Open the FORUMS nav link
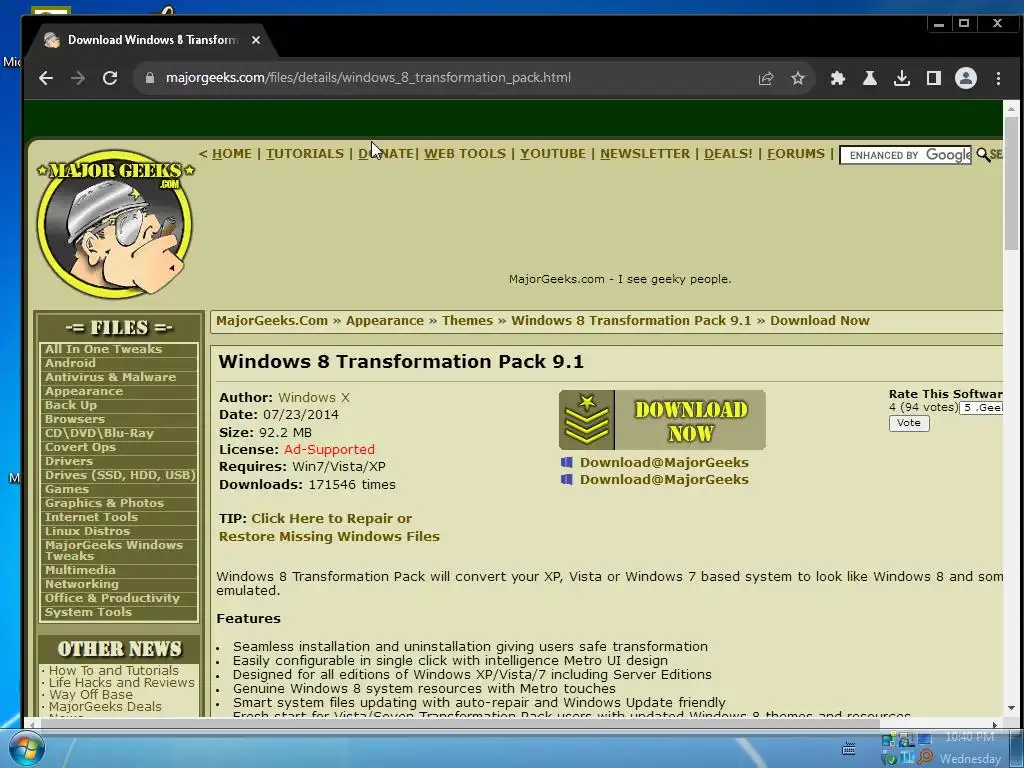Image resolution: width=1024 pixels, height=768 pixels. [x=795, y=153]
